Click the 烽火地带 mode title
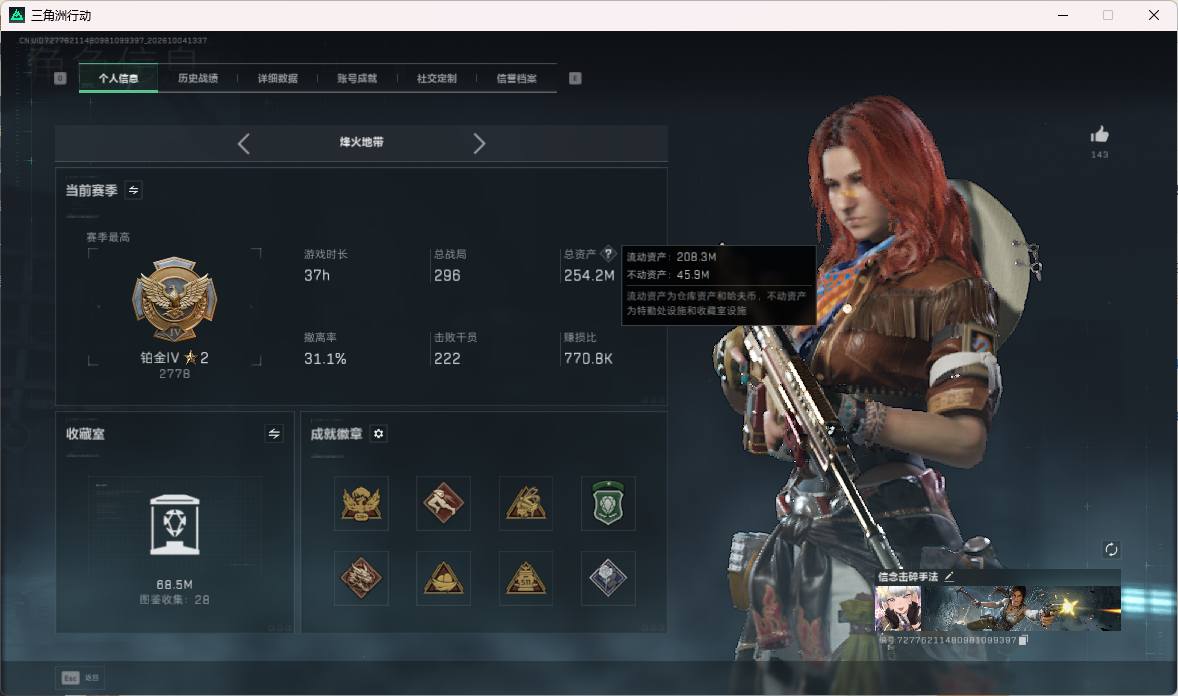Viewport: 1178px width, 696px height. 361,142
